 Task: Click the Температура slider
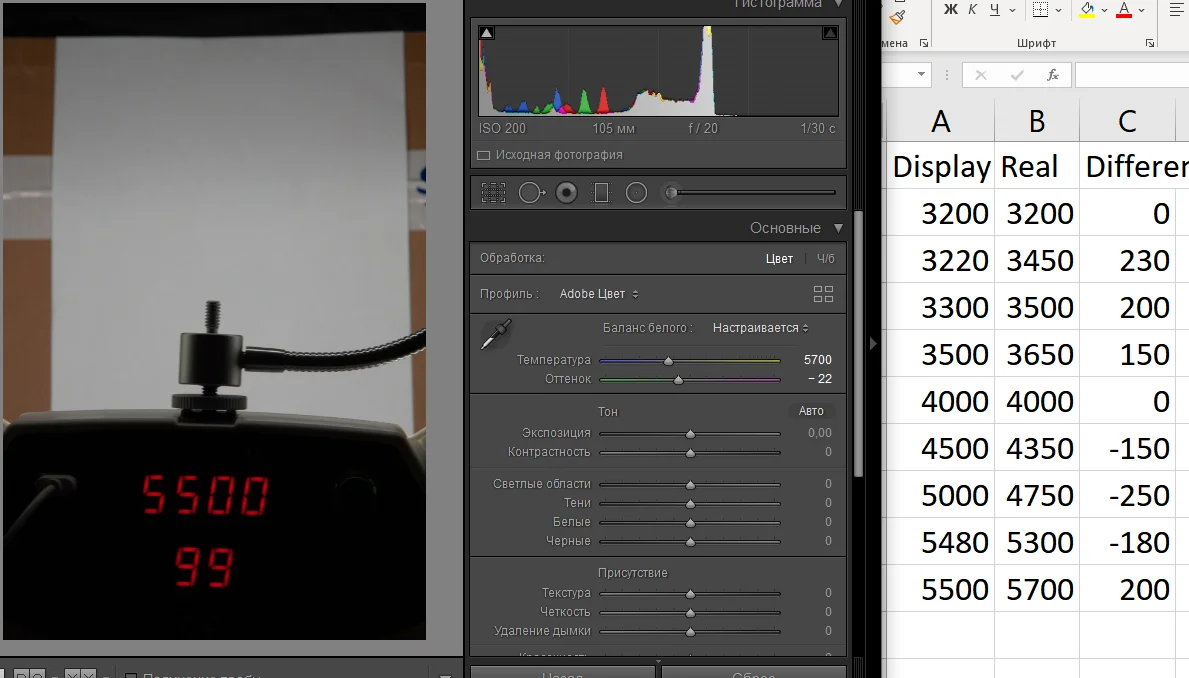tap(690, 360)
